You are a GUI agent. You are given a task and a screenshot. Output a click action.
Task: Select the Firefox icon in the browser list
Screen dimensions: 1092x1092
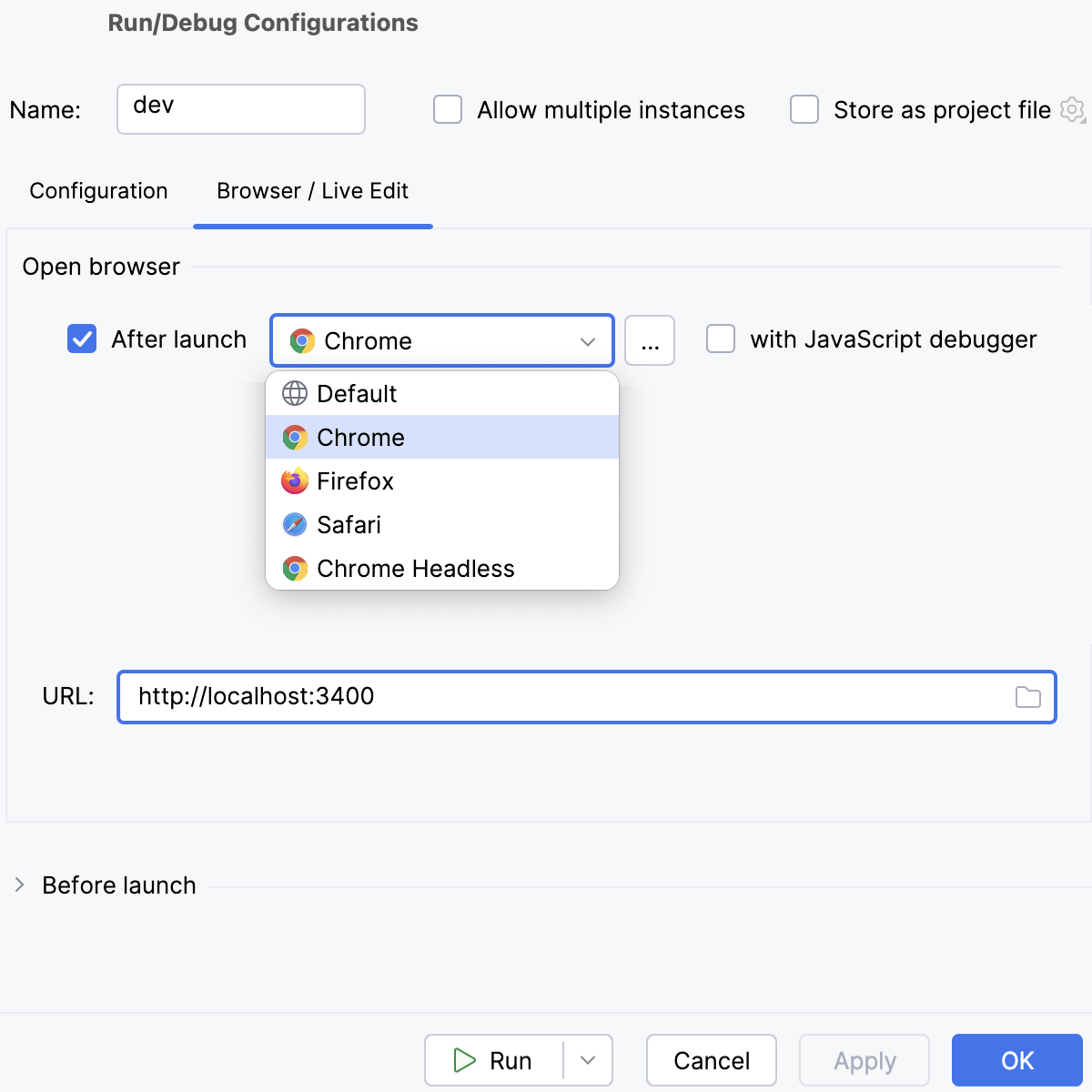(x=295, y=480)
